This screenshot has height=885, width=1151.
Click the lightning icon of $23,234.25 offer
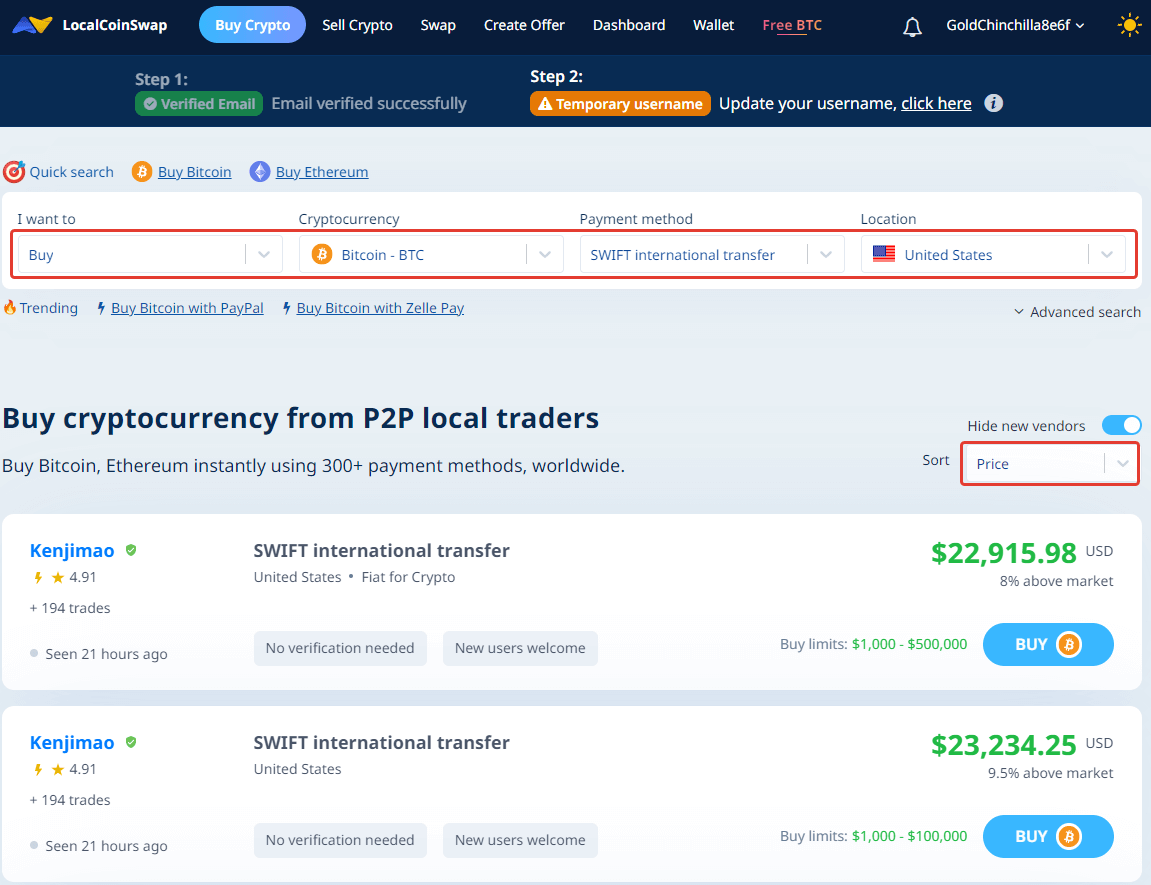click(x=38, y=770)
